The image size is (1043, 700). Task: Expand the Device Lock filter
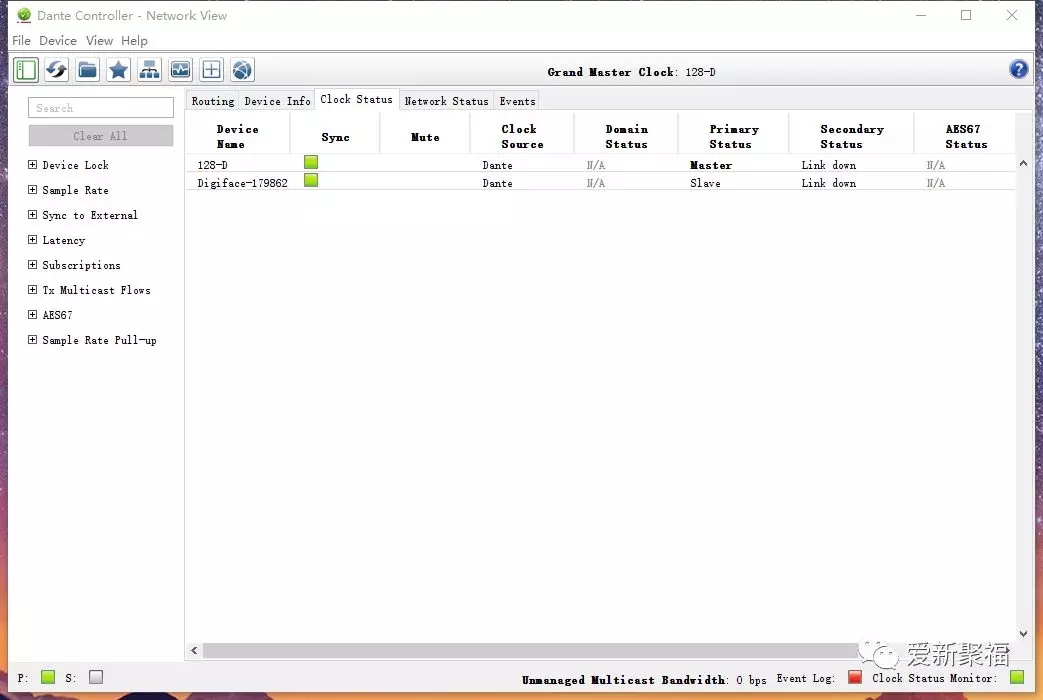33,165
